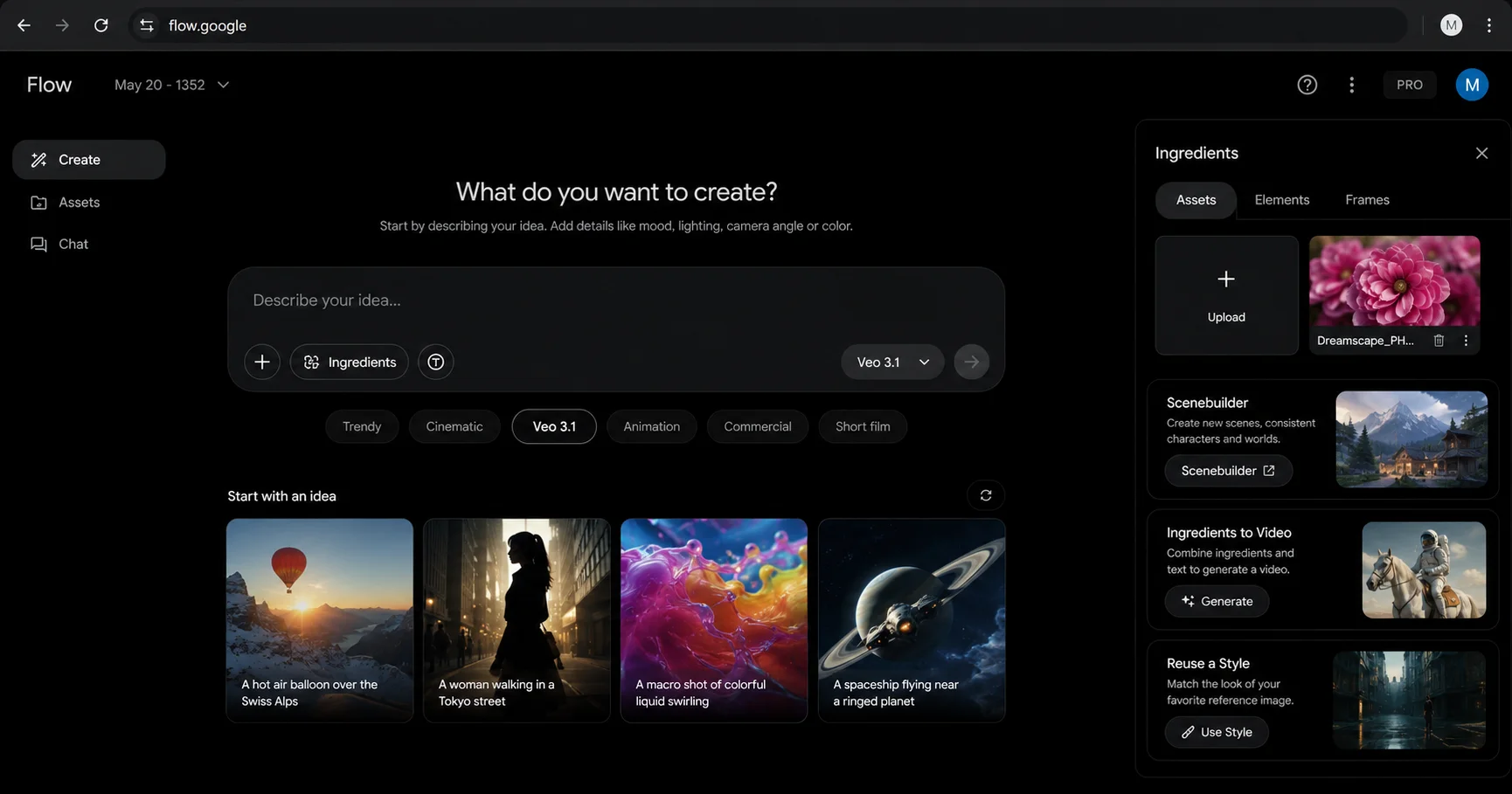Open Chrome three-dot menu

click(x=1489, y=25)
